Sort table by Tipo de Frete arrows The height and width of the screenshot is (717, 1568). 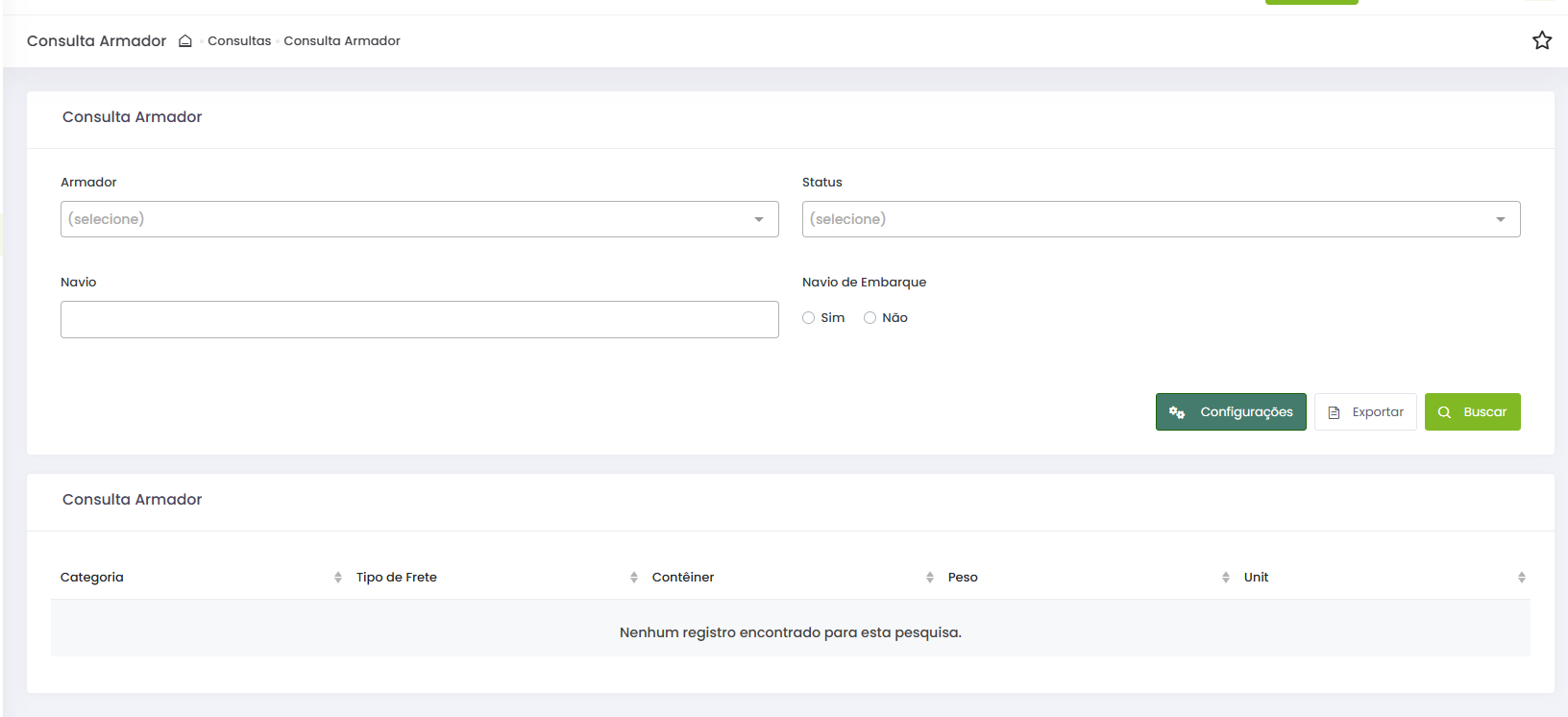[x=634, y=577]
